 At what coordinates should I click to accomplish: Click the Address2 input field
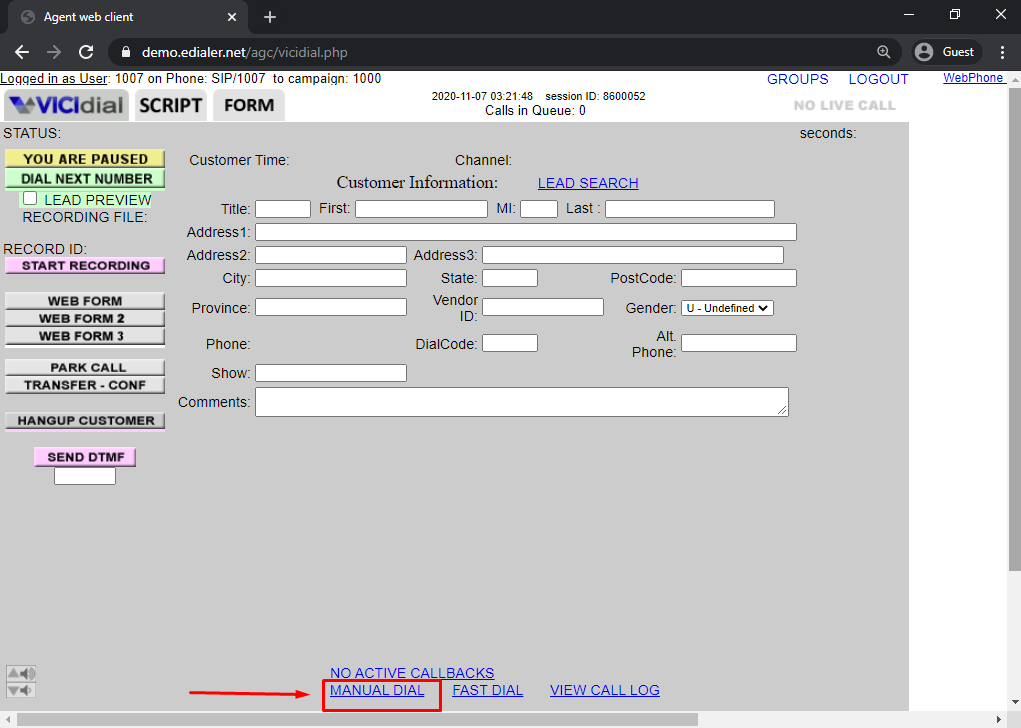click(x=331, y=255)
